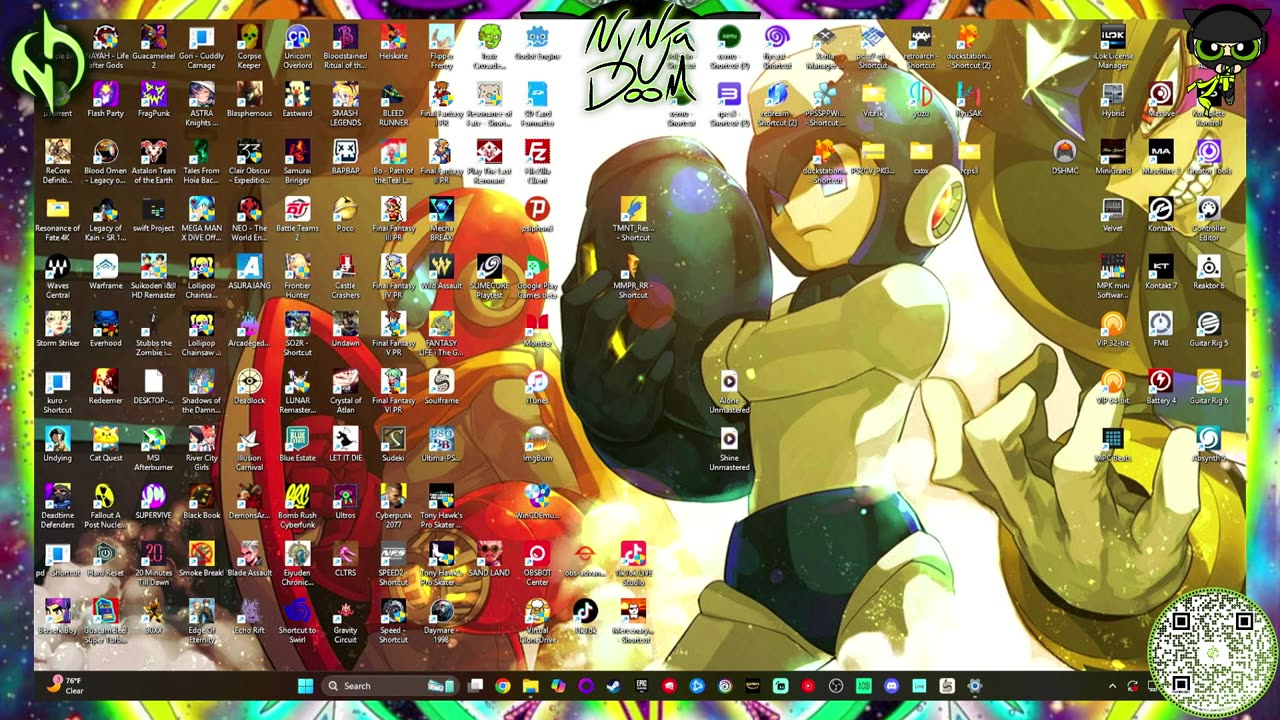This screenshot has width=1280, height=720.
Task: Open the psiphon3 shortcut
Action: [537, 215]
